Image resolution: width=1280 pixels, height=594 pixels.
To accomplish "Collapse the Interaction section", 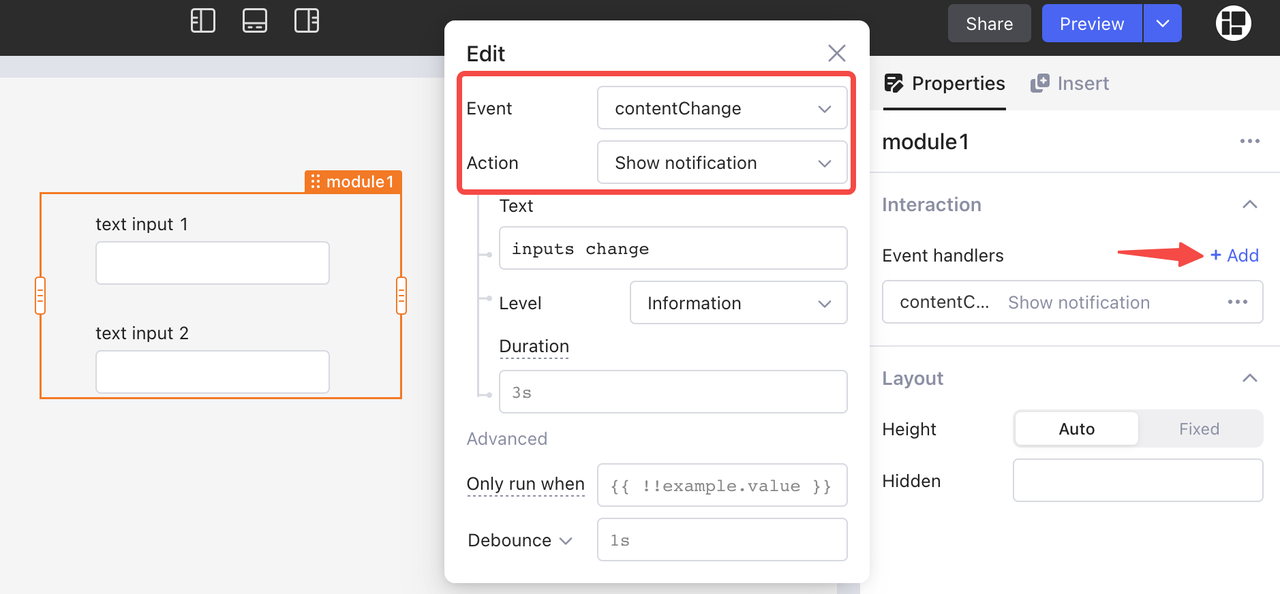I will tap(1249, 205).
